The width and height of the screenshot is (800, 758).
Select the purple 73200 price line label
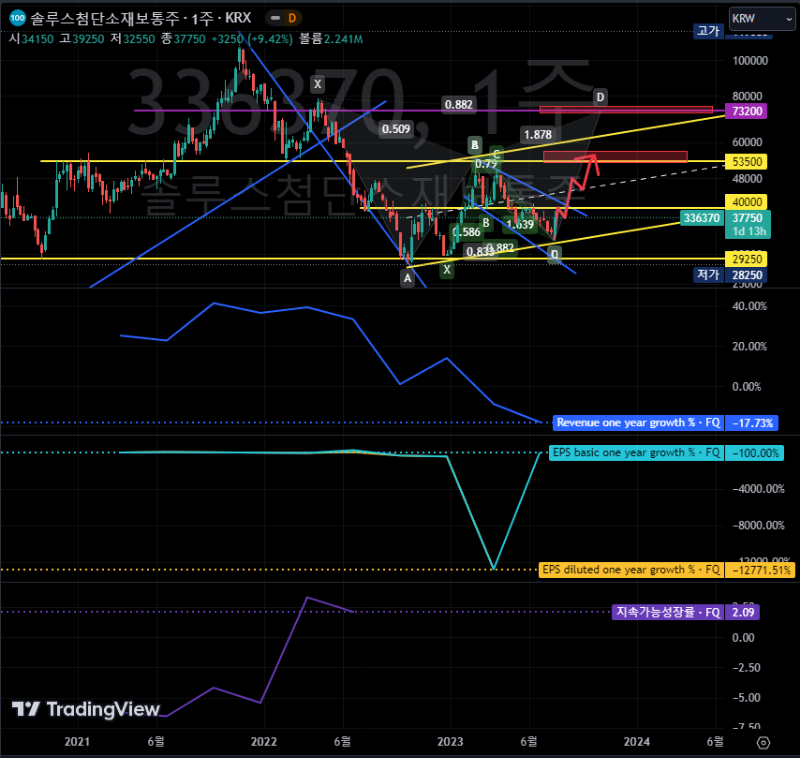(x=746, y=111)
